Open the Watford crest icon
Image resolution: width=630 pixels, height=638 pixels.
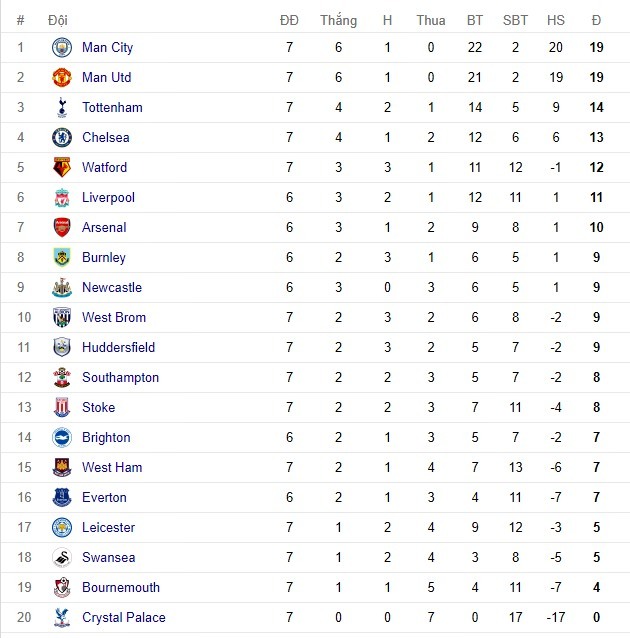(x=62, y=167)
